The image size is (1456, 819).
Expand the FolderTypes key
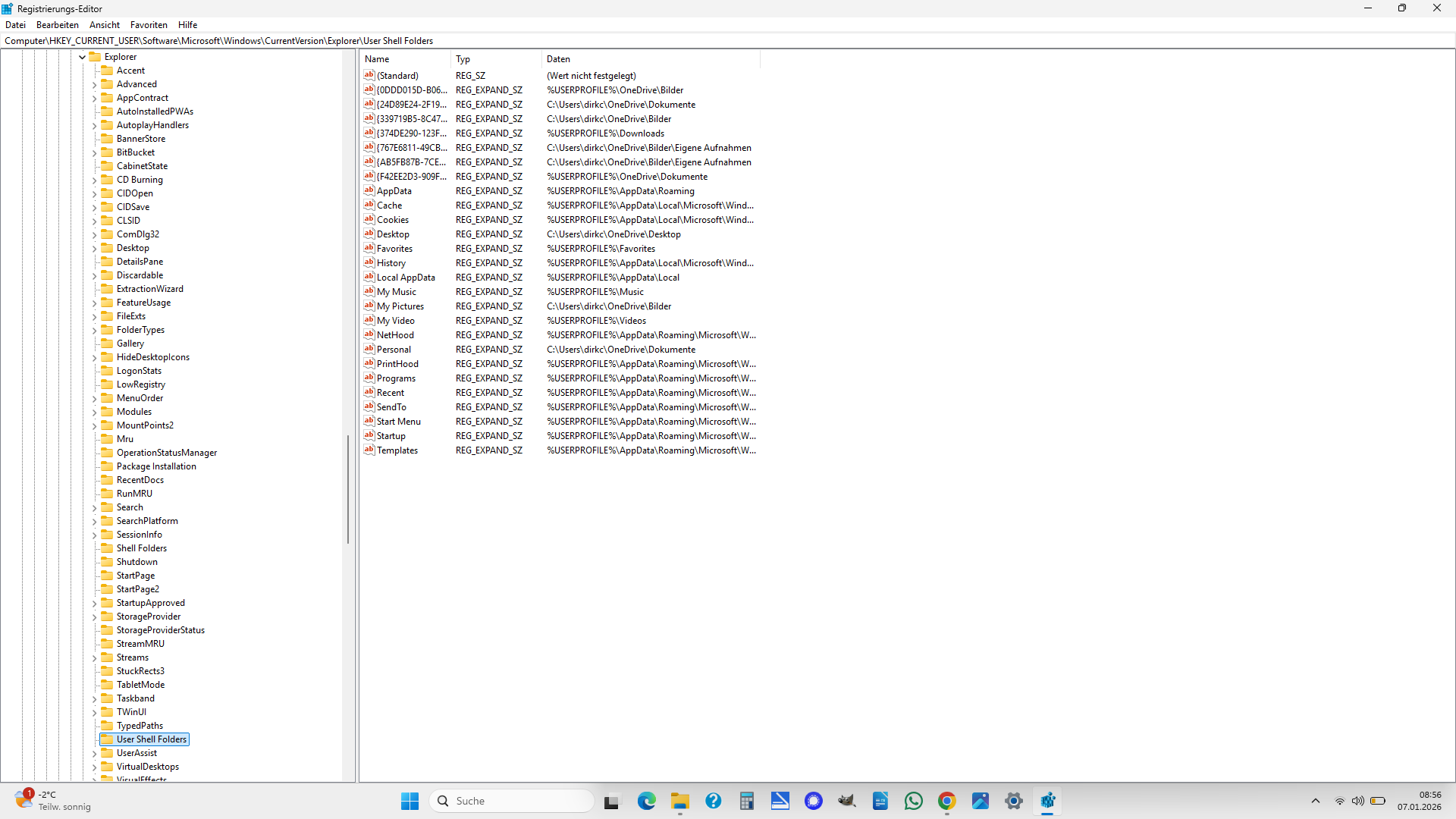tap(95, 330)
